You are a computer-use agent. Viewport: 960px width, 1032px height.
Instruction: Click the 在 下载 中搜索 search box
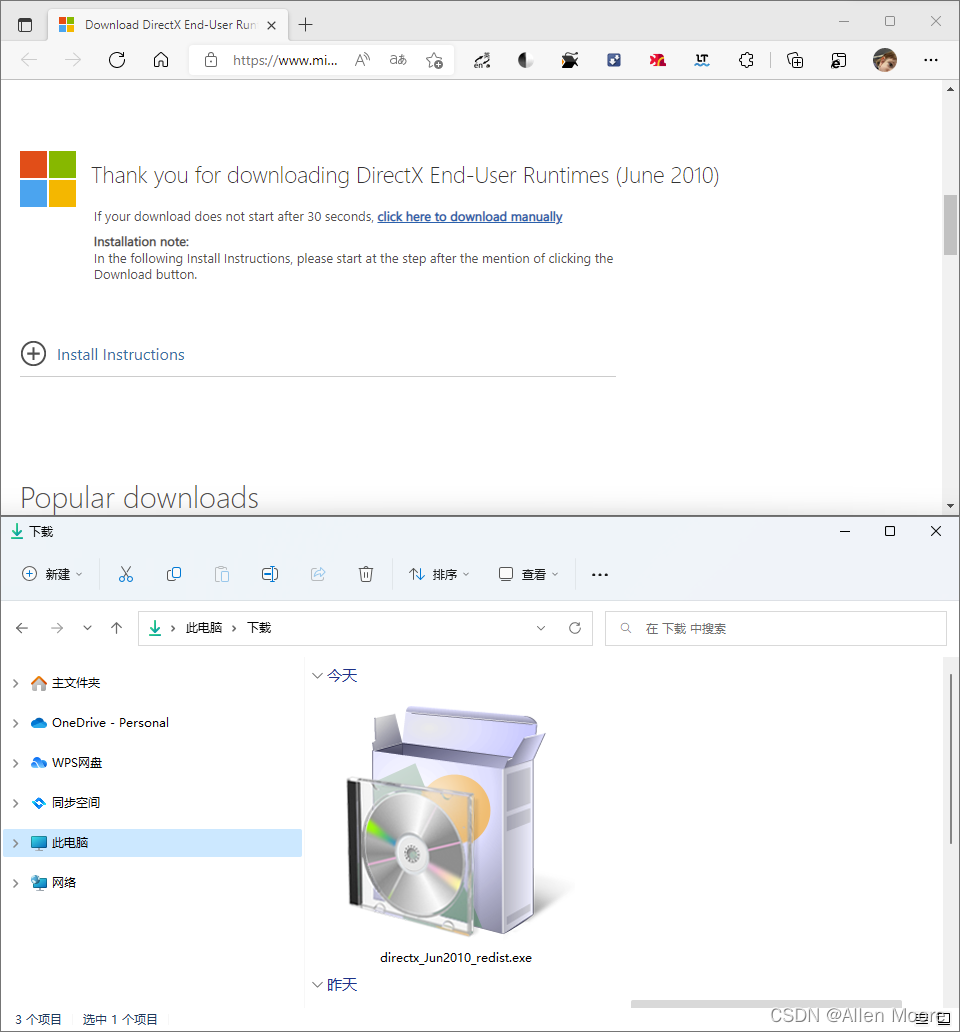click(776, 629)
